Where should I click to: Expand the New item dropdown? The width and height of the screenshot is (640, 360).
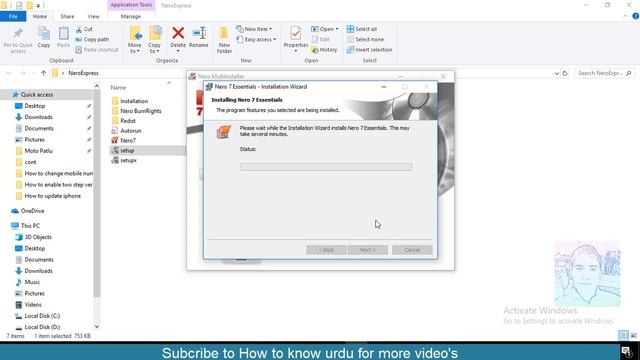pyautogui.click(x=254, y=29)
